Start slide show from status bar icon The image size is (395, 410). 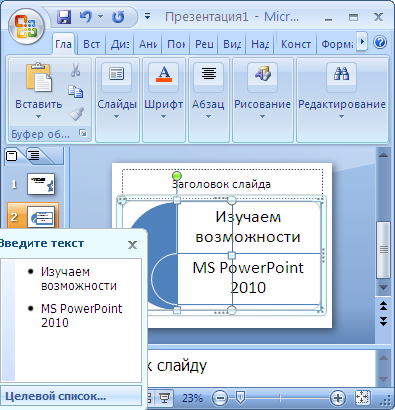164,398
